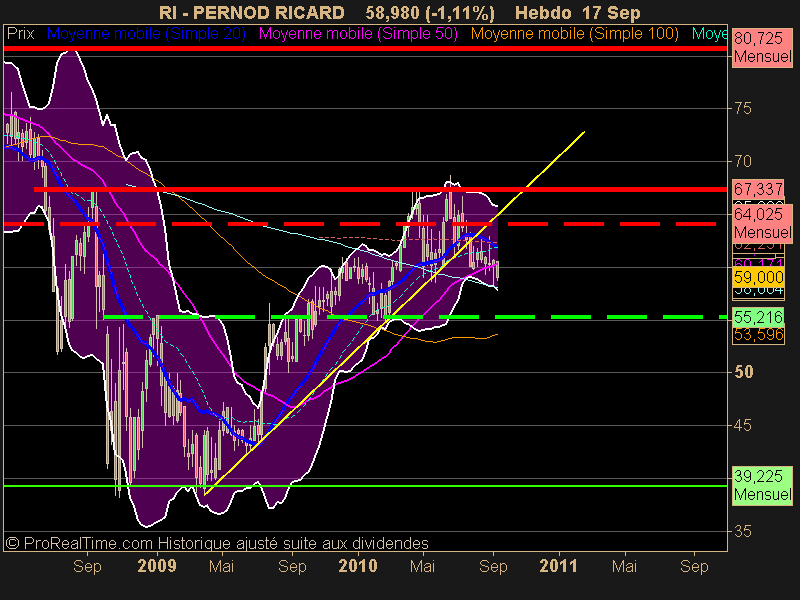
Task: Select the Prix legend label
Action: point(20,34)
